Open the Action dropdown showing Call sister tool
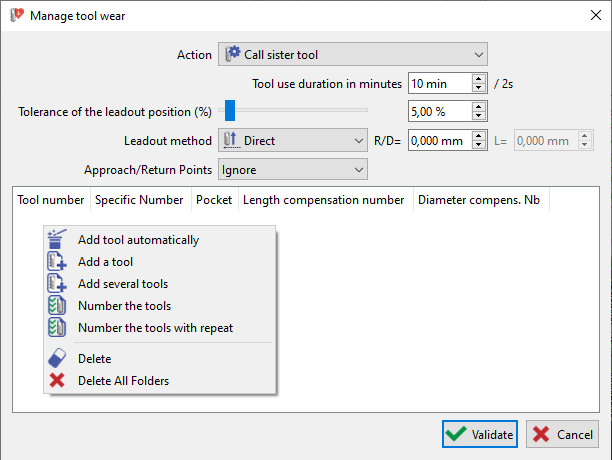Viewport: 612px width, 460px height. point(352,55)
